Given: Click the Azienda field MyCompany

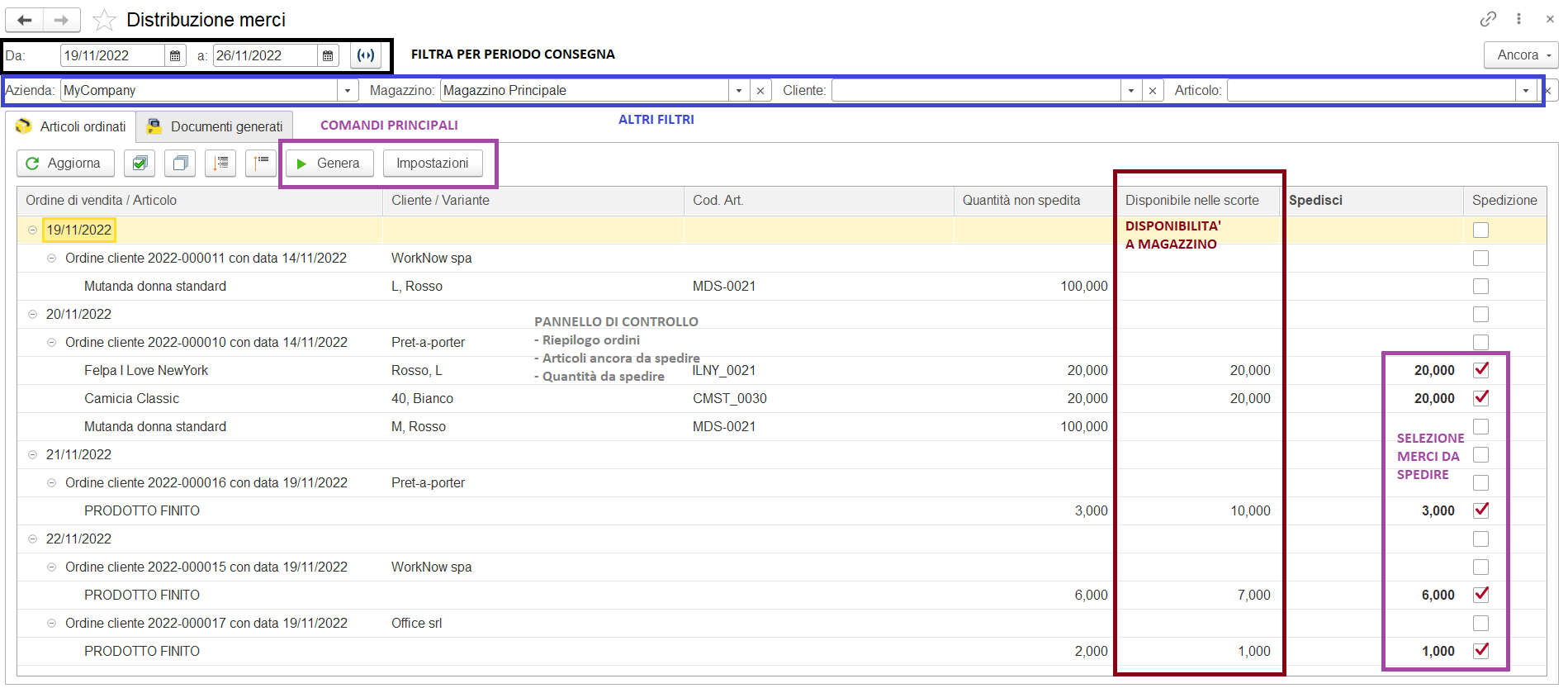Looking at the screenshot, I should pyautogui.click(x=199, y=91).
